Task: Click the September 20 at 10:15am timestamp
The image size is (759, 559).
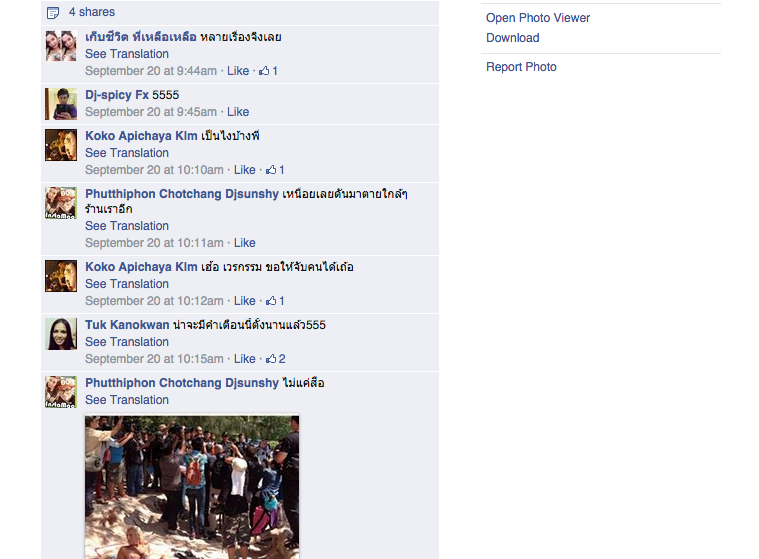Action: pos(154,359)
